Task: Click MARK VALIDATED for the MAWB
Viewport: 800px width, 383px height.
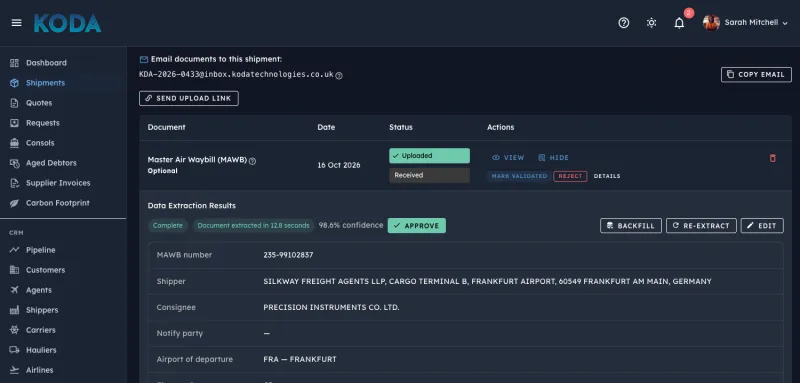Action: pos(519,176)
